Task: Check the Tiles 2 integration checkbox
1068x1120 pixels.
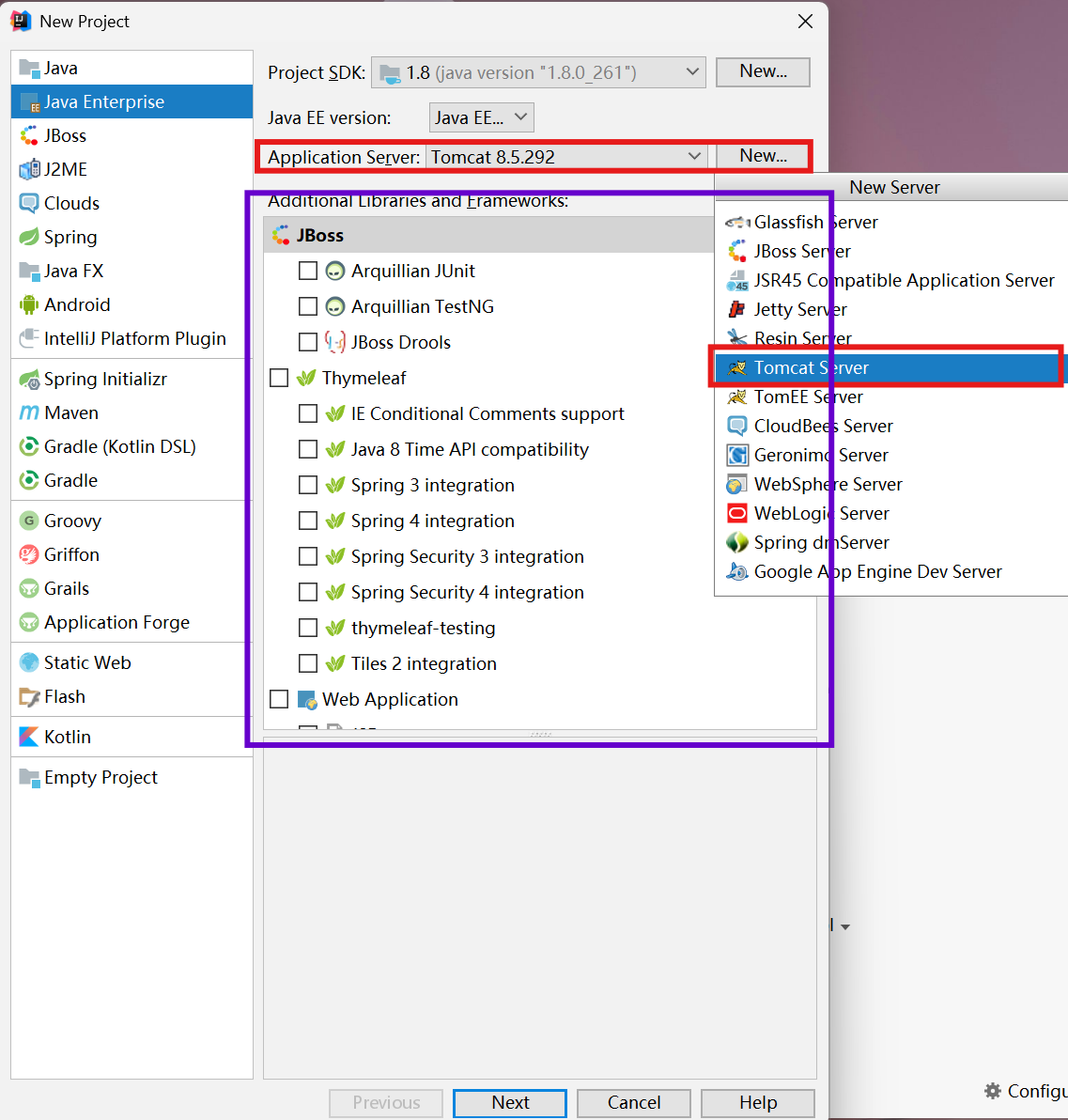Action: [x=308, y=663]
